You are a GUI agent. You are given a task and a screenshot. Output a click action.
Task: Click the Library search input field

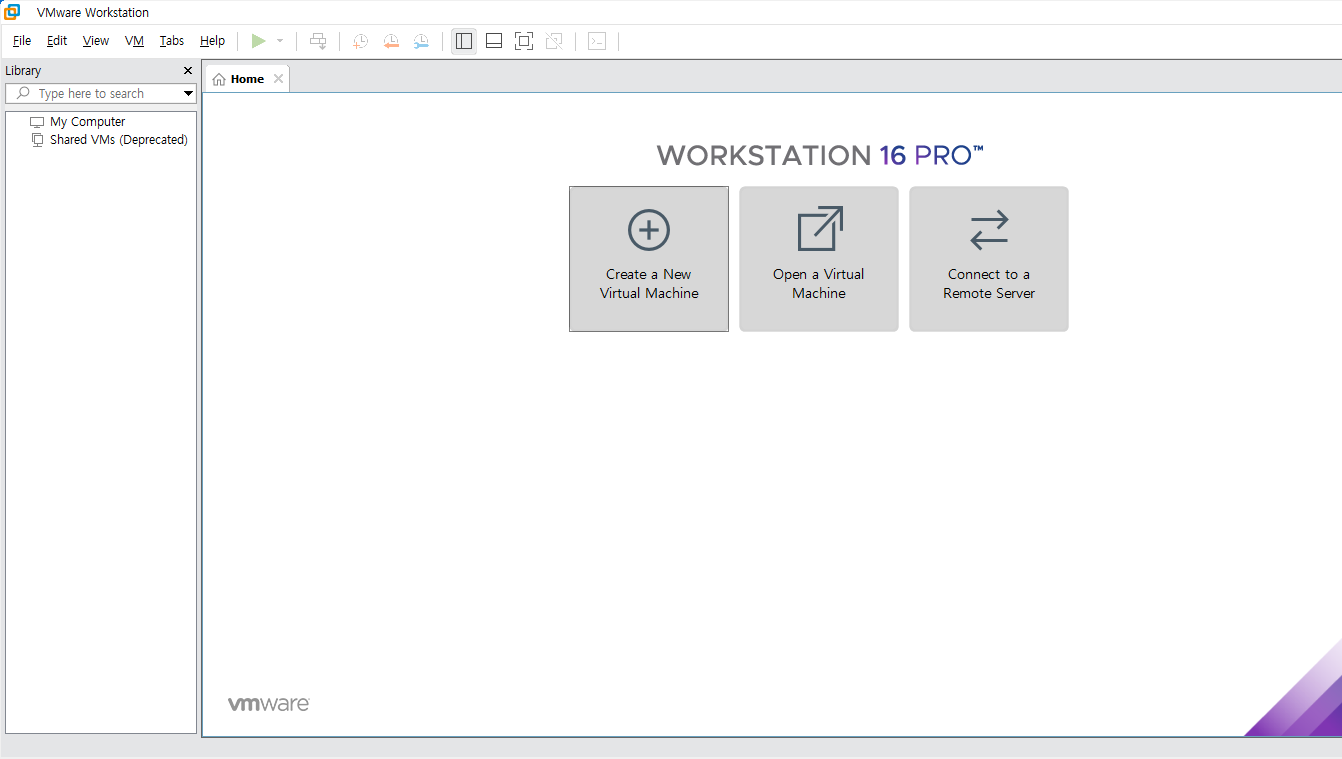coord(101,93)
